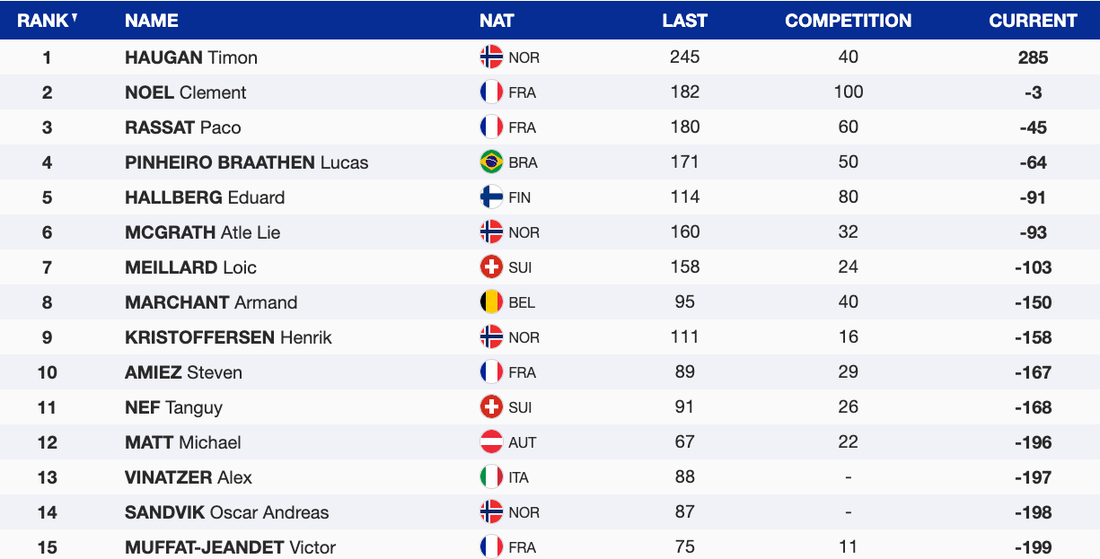Sort by the CURRENT column header

tap(1033, 20)
